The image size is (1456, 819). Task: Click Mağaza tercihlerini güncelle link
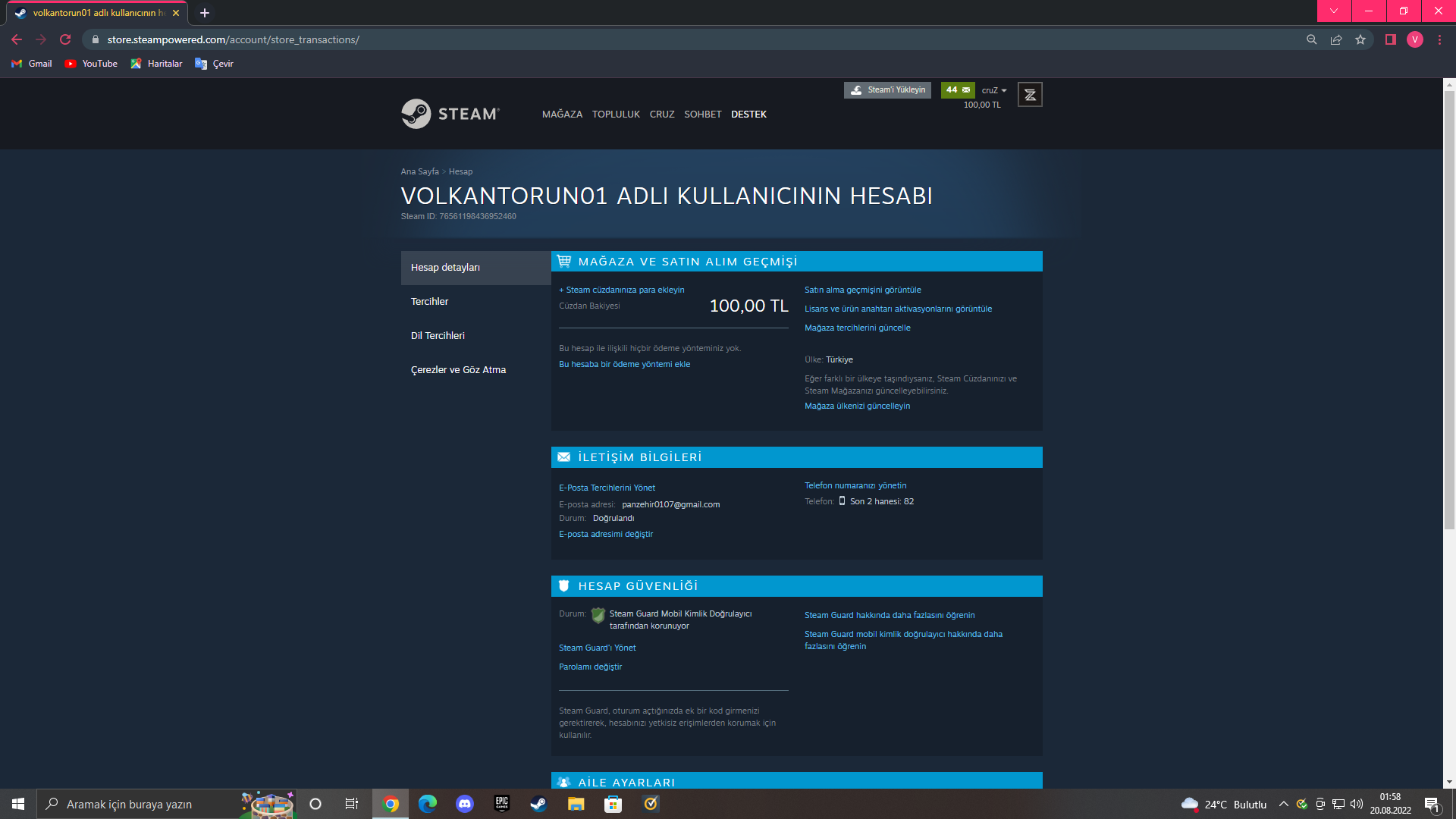coord(858,328)
